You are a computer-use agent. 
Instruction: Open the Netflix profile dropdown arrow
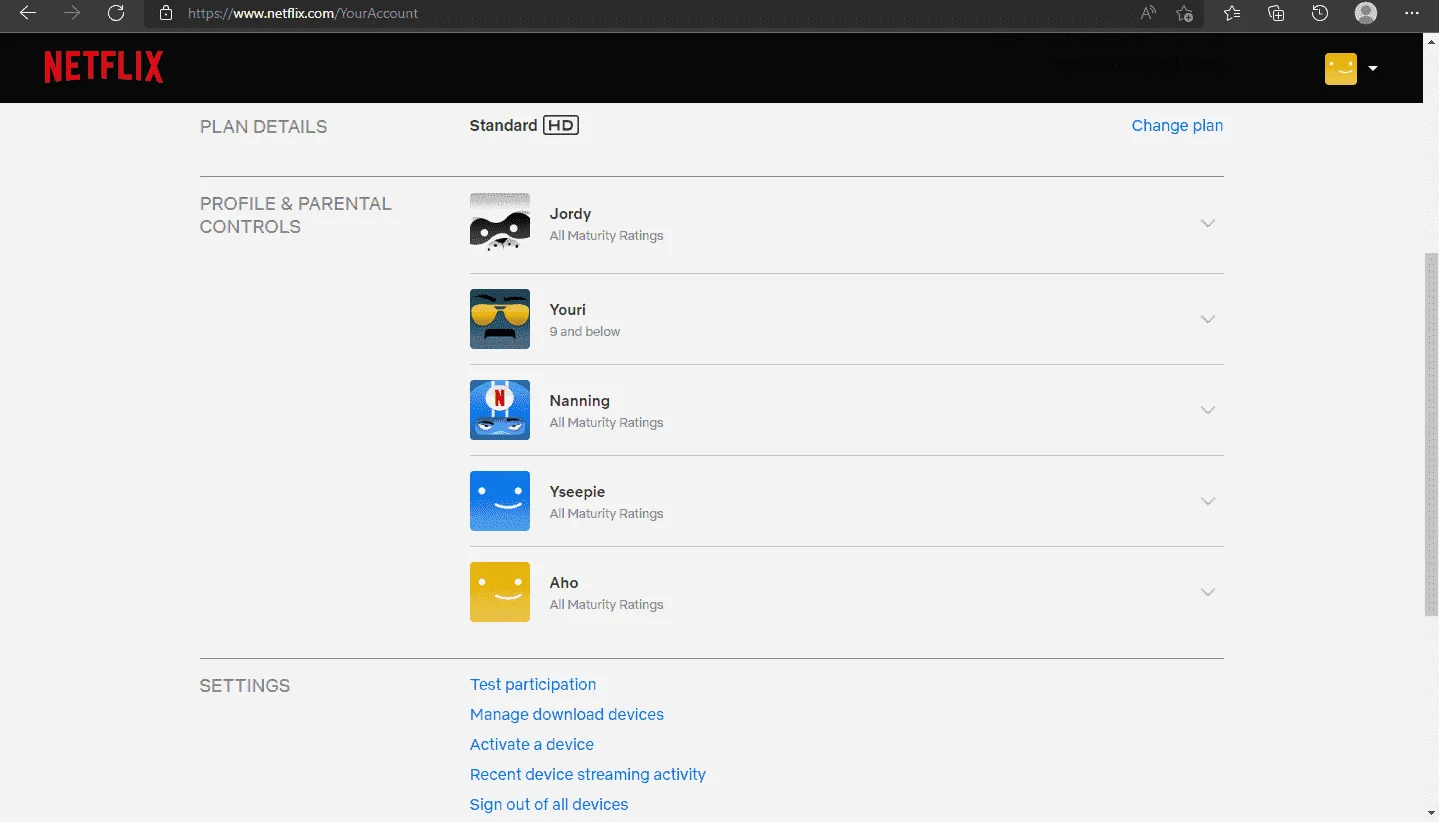point(1373,68)
